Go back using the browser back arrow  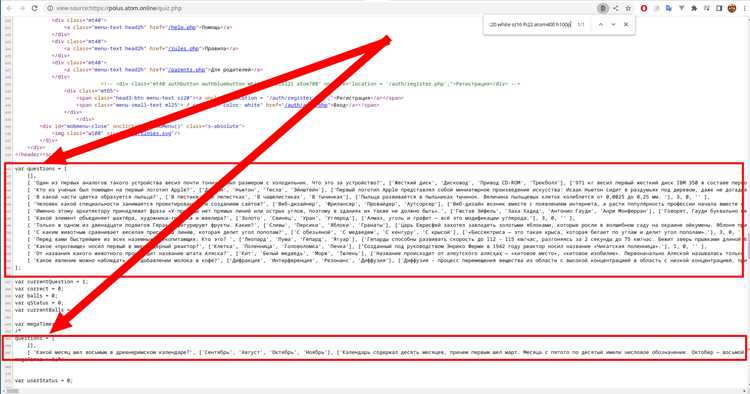(x=9, y=8)
